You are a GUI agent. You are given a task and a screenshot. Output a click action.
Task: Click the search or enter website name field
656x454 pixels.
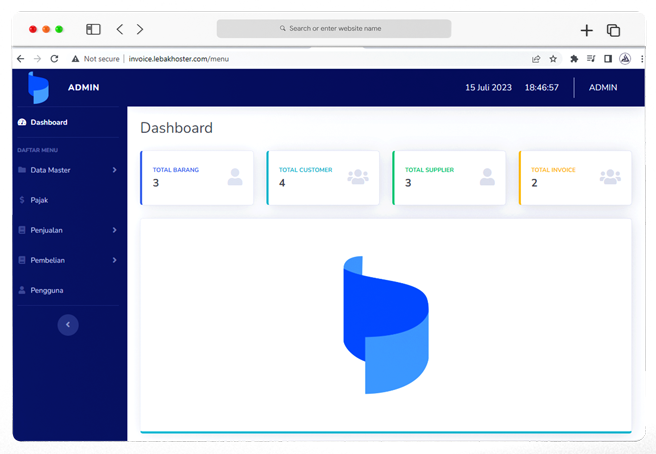click(334, 29)
